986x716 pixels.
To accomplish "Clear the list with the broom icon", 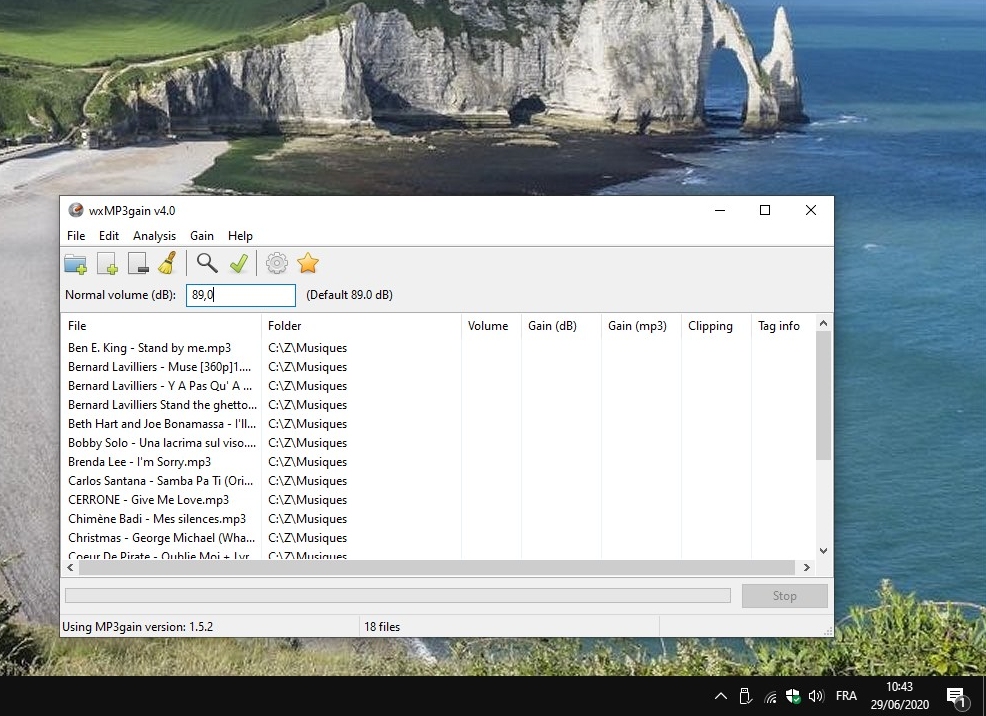I will [167, 263].
